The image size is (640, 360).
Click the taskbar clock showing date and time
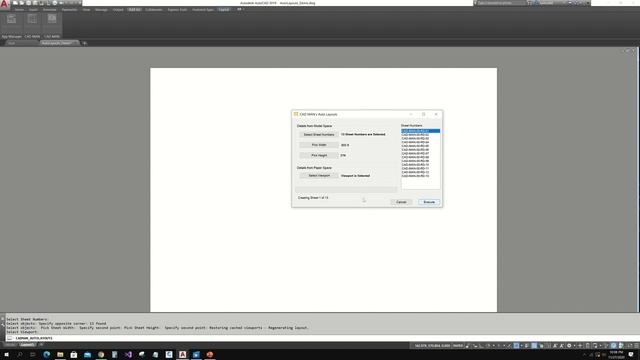click(x=616, y=355)
